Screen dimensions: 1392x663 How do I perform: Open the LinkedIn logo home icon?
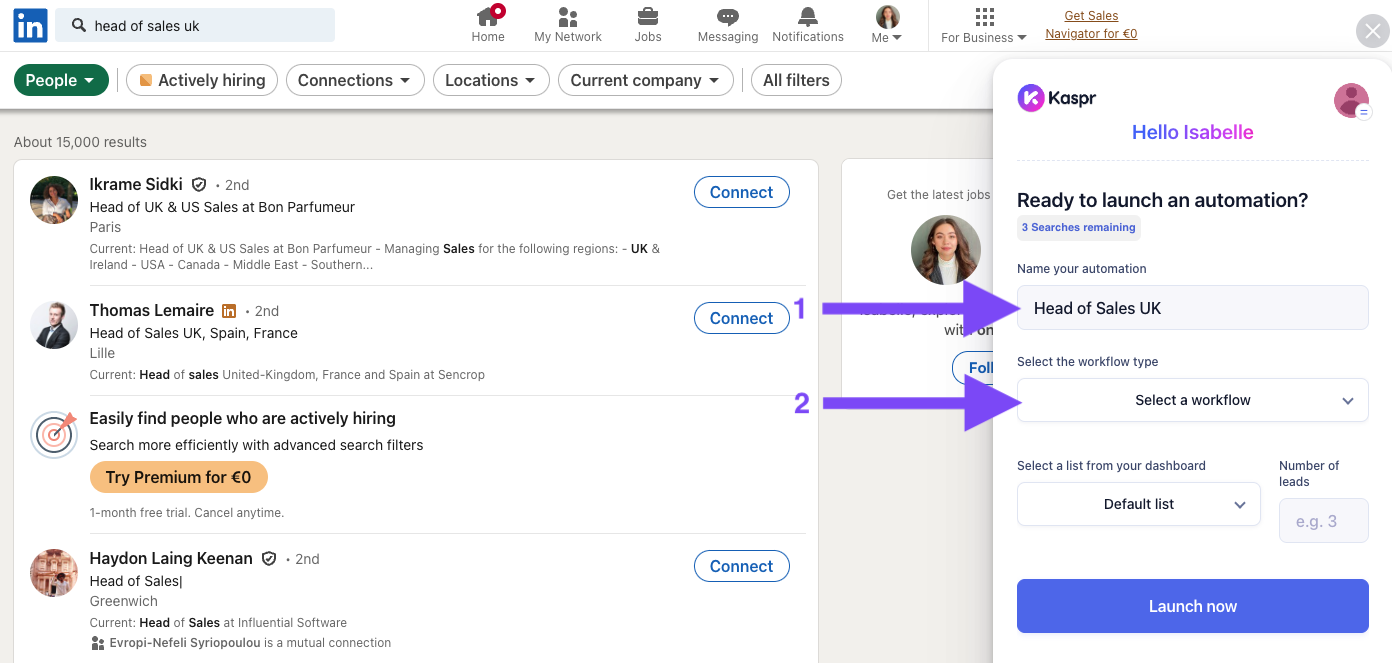(30, 25)
